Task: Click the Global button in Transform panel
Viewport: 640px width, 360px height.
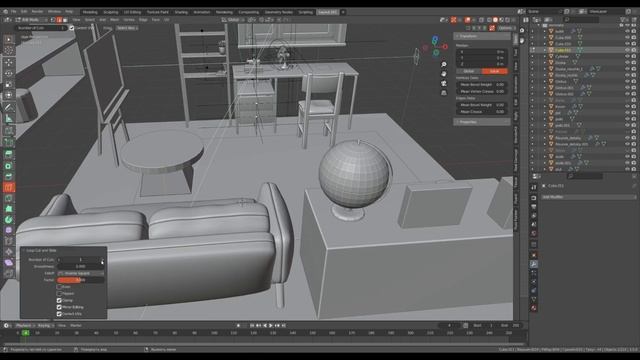Action: (x=469, y=71)
